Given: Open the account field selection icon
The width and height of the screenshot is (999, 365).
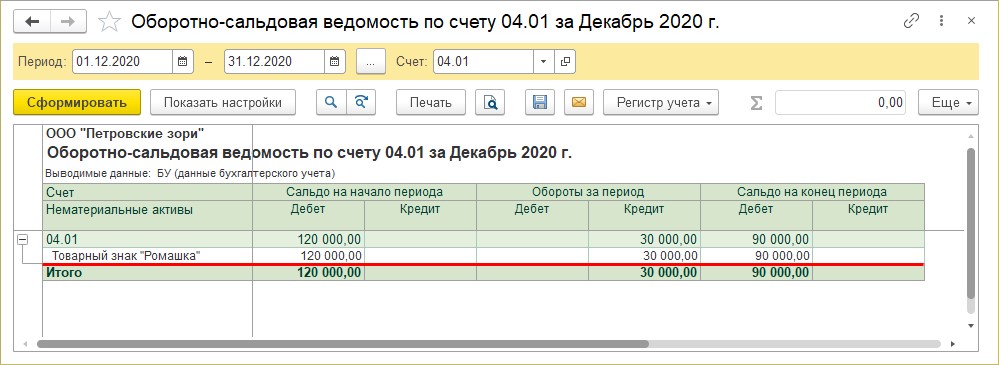Looking at the screenshot, I should pos(564,62).
